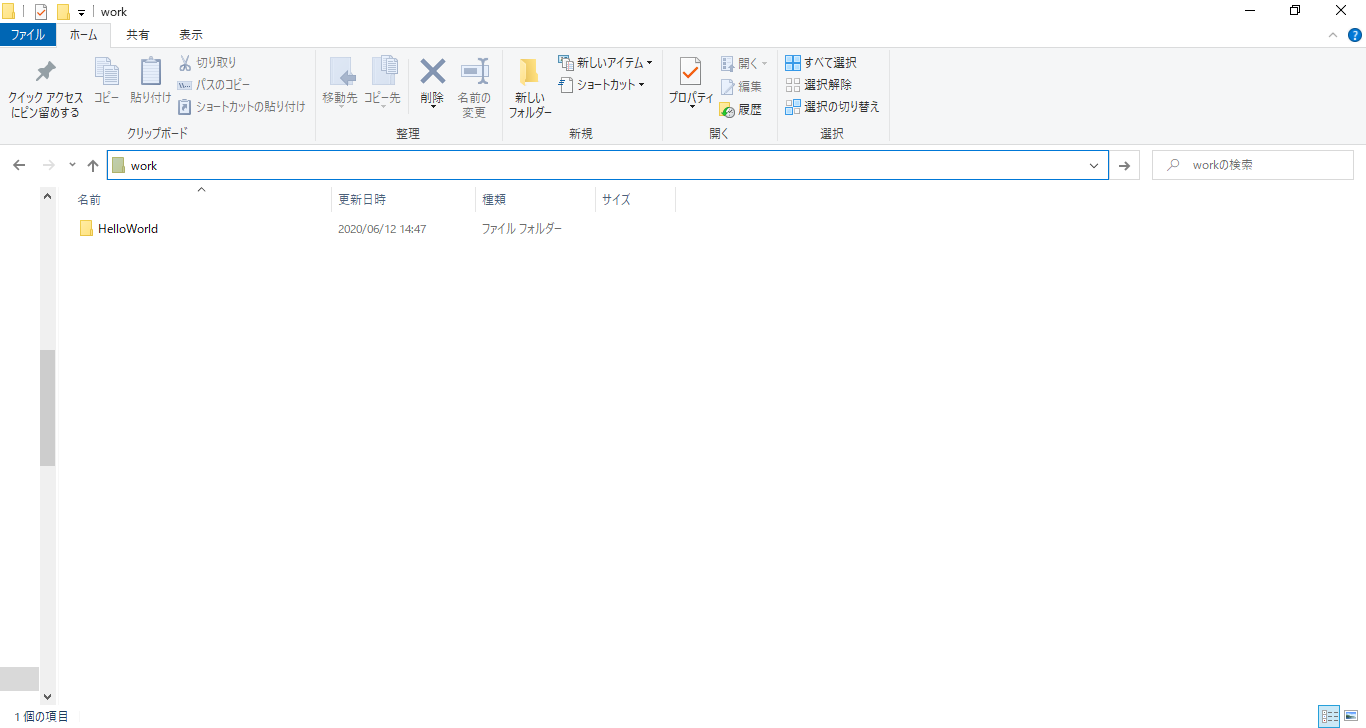The height and width of the screenshot is (728, 1366).
Task: Click Properties (プロパティ) icon
Action: [690, 72]
